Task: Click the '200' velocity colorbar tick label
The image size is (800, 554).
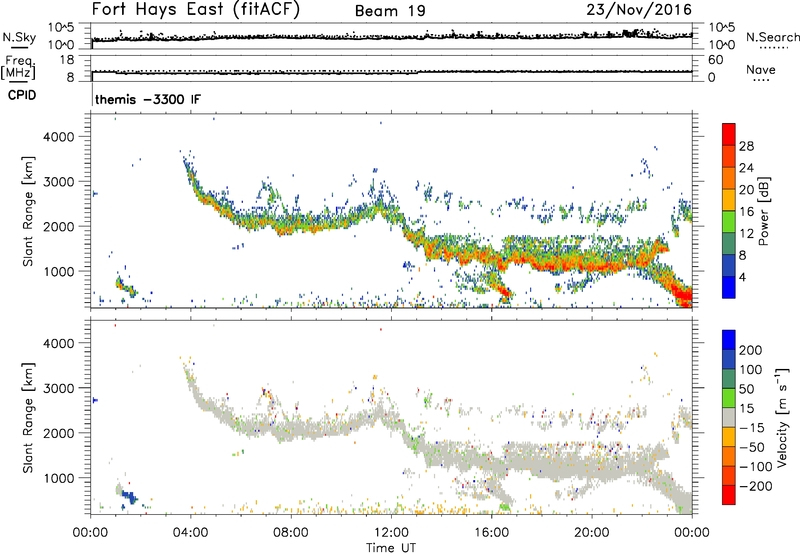Action: click(x=751, y=350)
